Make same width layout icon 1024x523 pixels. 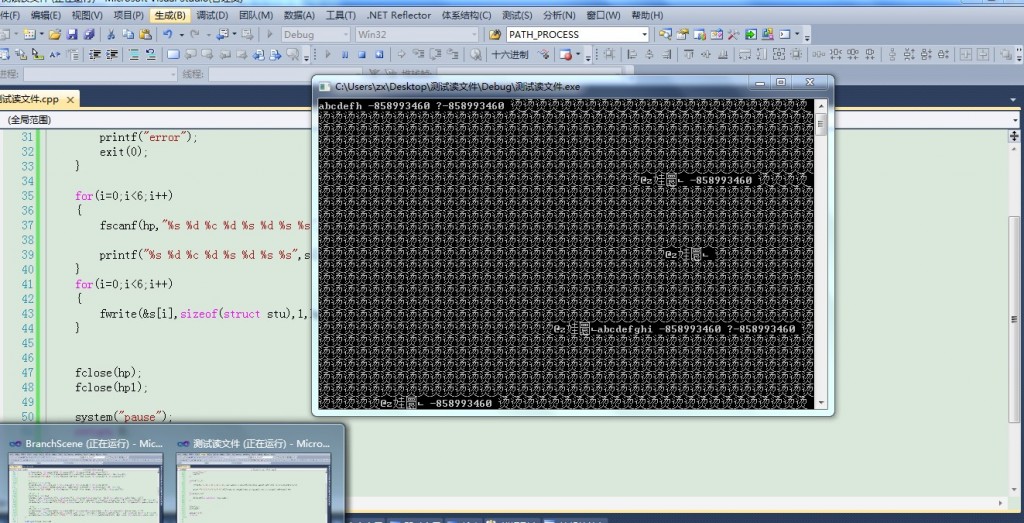point(744,55)
